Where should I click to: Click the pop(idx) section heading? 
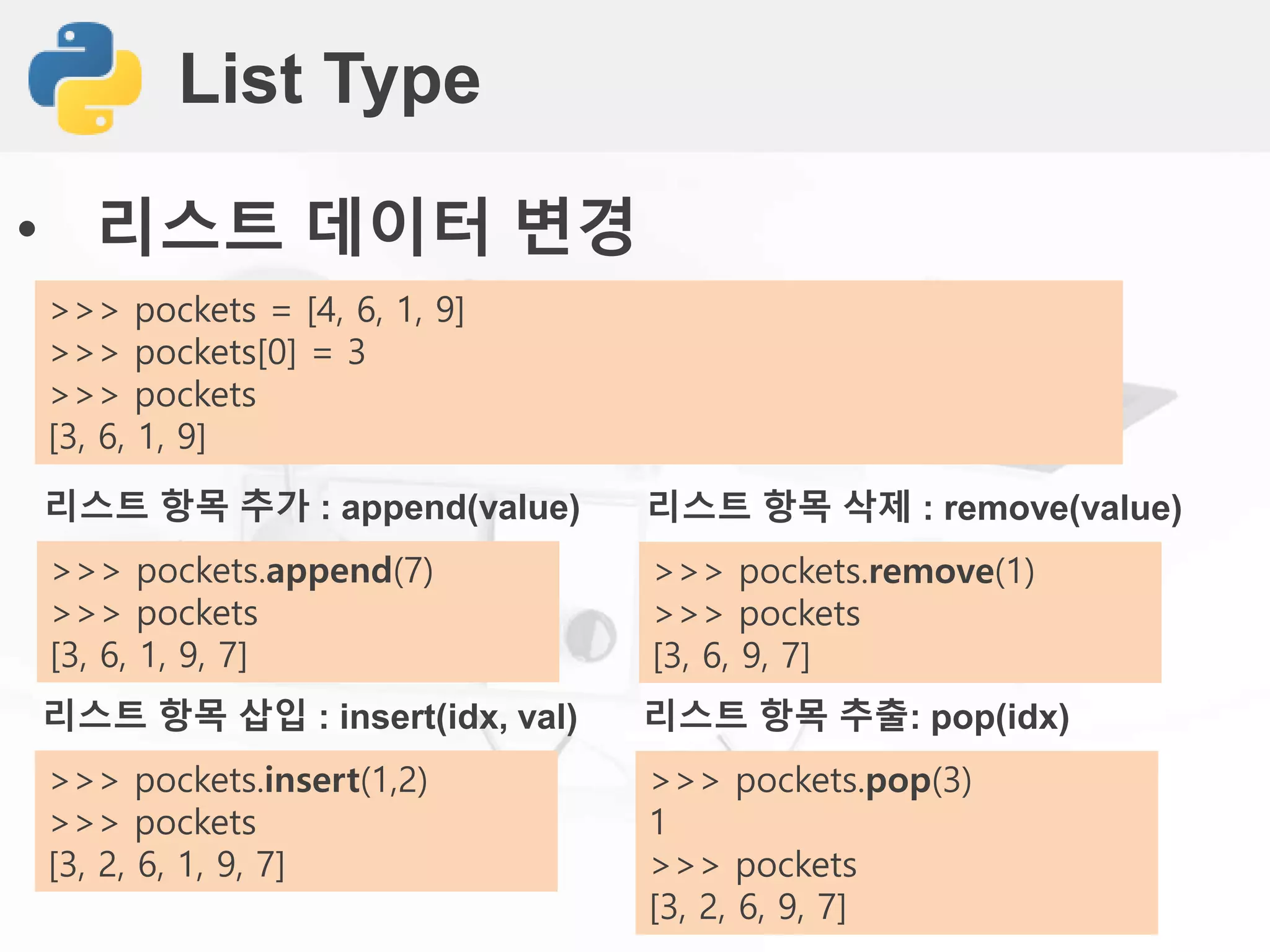pos(857,716)
